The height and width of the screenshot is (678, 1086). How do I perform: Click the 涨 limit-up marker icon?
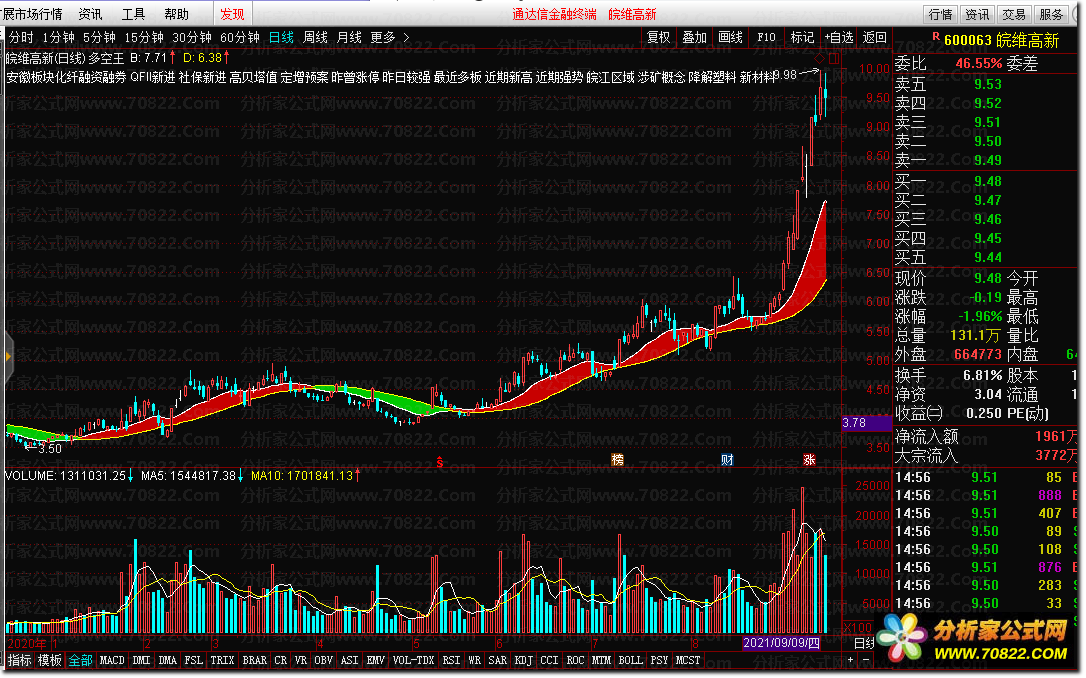click(809, 460)
